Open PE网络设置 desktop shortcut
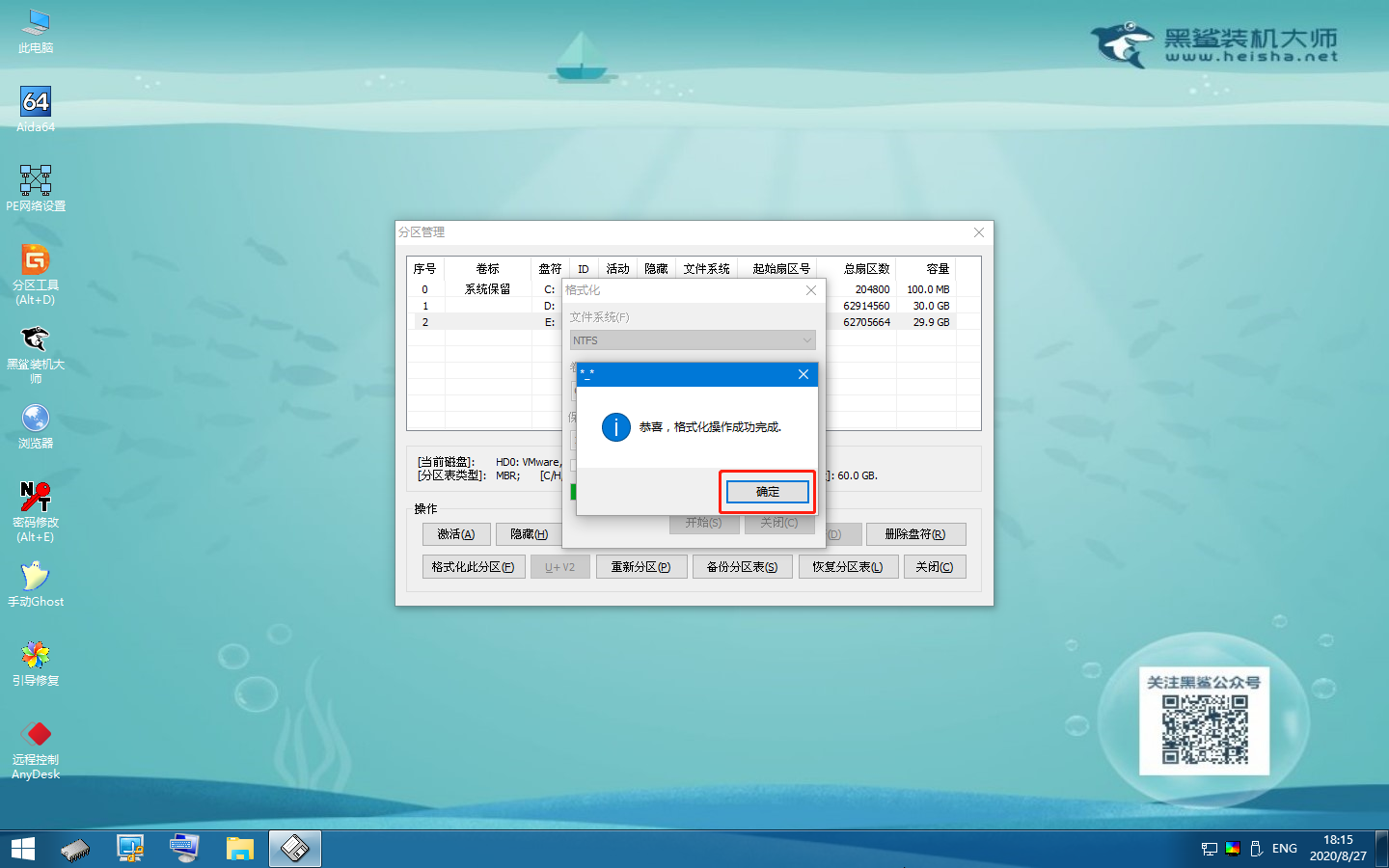The image size is (1389, 868). coord(36,188)
